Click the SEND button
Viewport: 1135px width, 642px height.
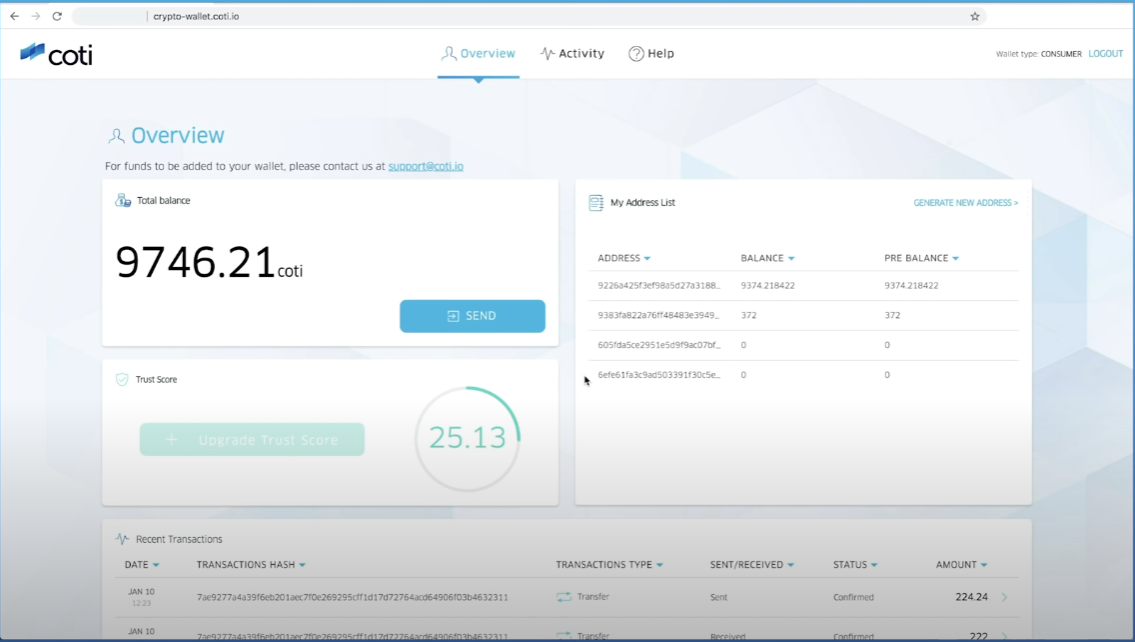coord(472,316)
